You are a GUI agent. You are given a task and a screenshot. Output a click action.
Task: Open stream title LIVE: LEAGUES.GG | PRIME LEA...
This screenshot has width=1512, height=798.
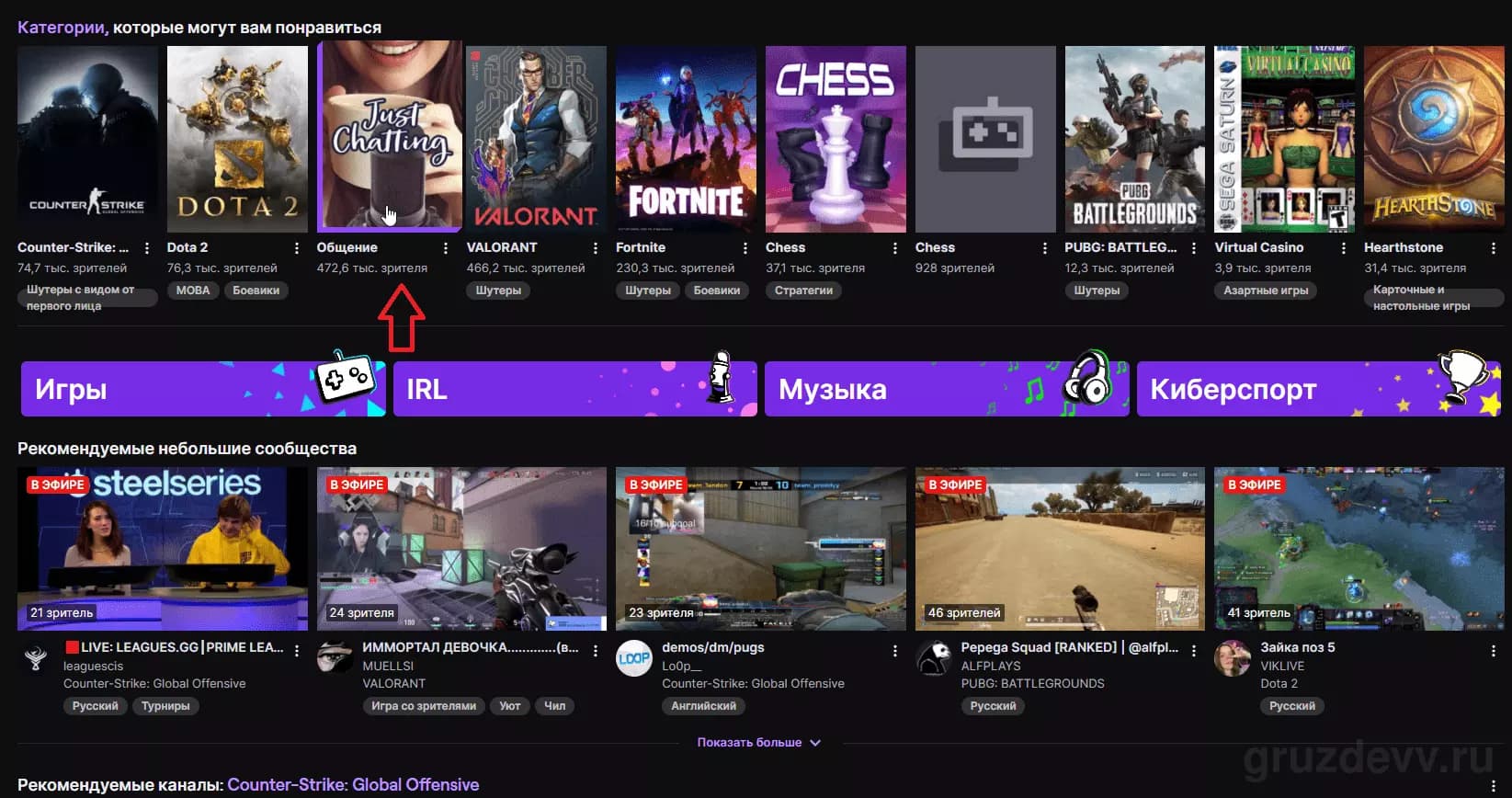pyautogui.click(x=175, y=647)
